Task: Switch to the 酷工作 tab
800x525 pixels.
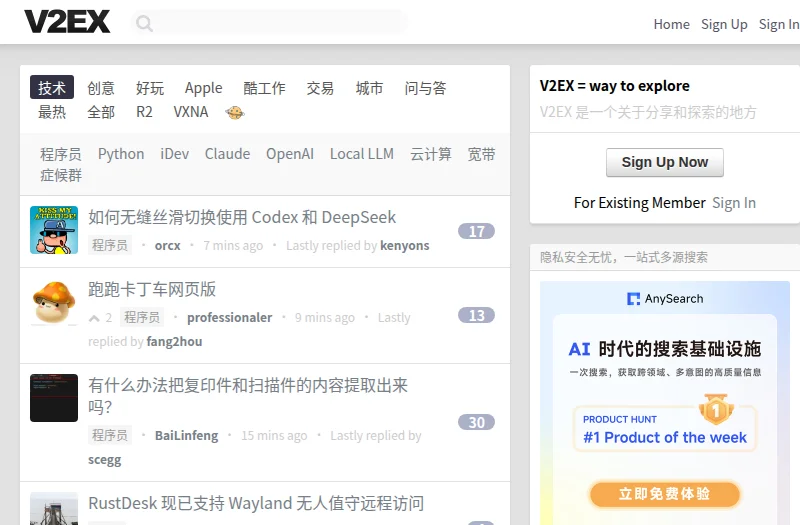Action: click(x=264, y=88)
